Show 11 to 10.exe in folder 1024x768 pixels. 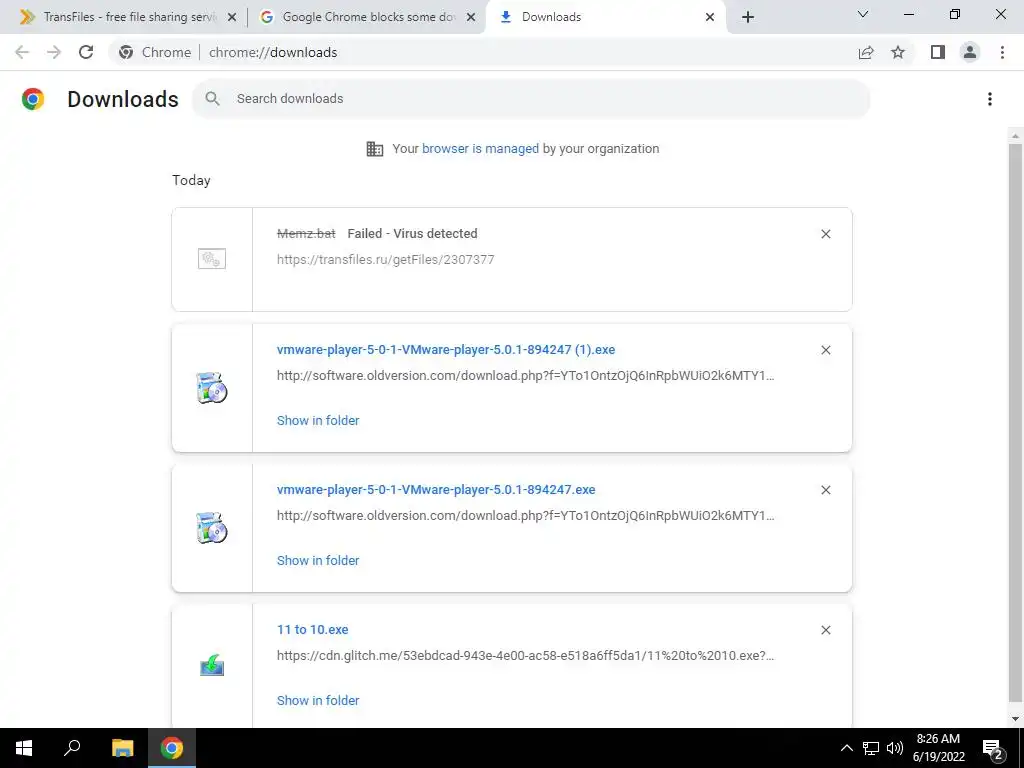(x=318, y=700)
